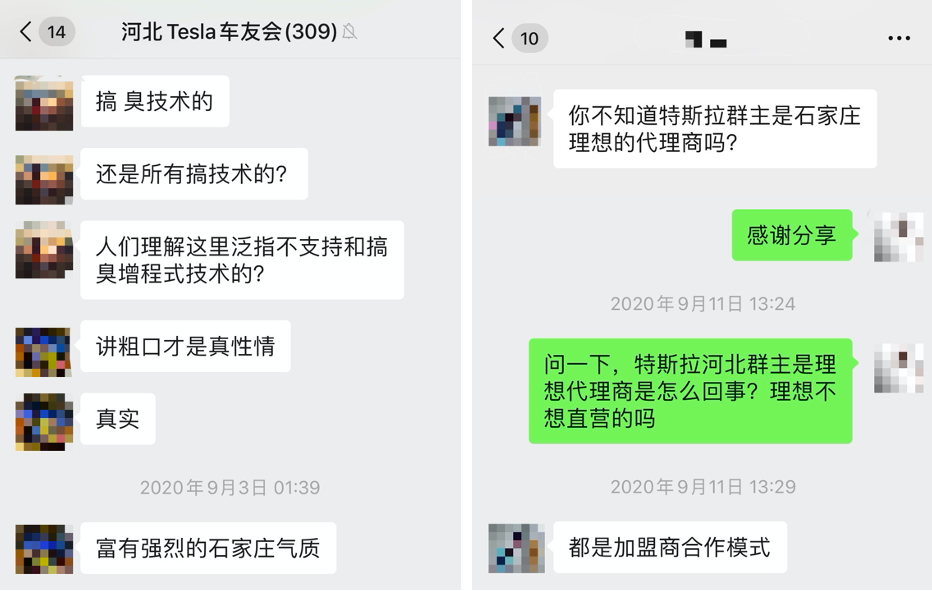Viewport: 932px width, 591px height.
Task: Tap the back arrow beside the 10 badge
Action: click(x=498, y=39)
